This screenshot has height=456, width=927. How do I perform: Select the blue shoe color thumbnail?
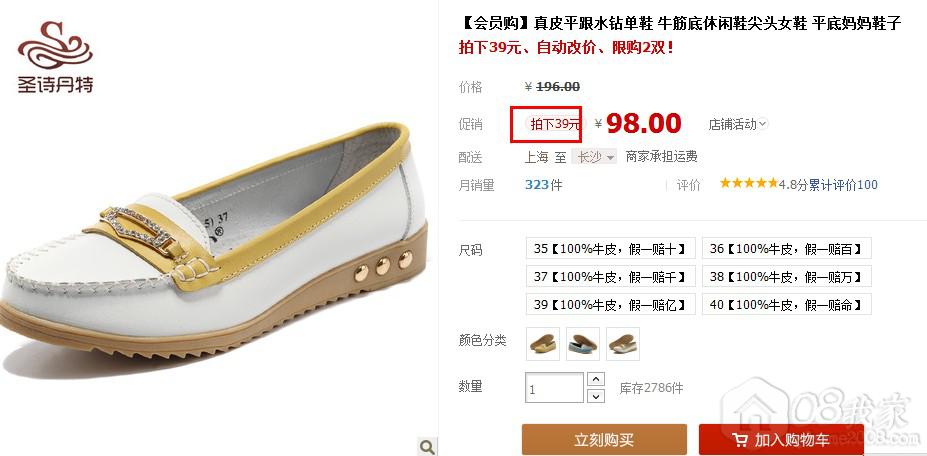[x=583, y=344]
